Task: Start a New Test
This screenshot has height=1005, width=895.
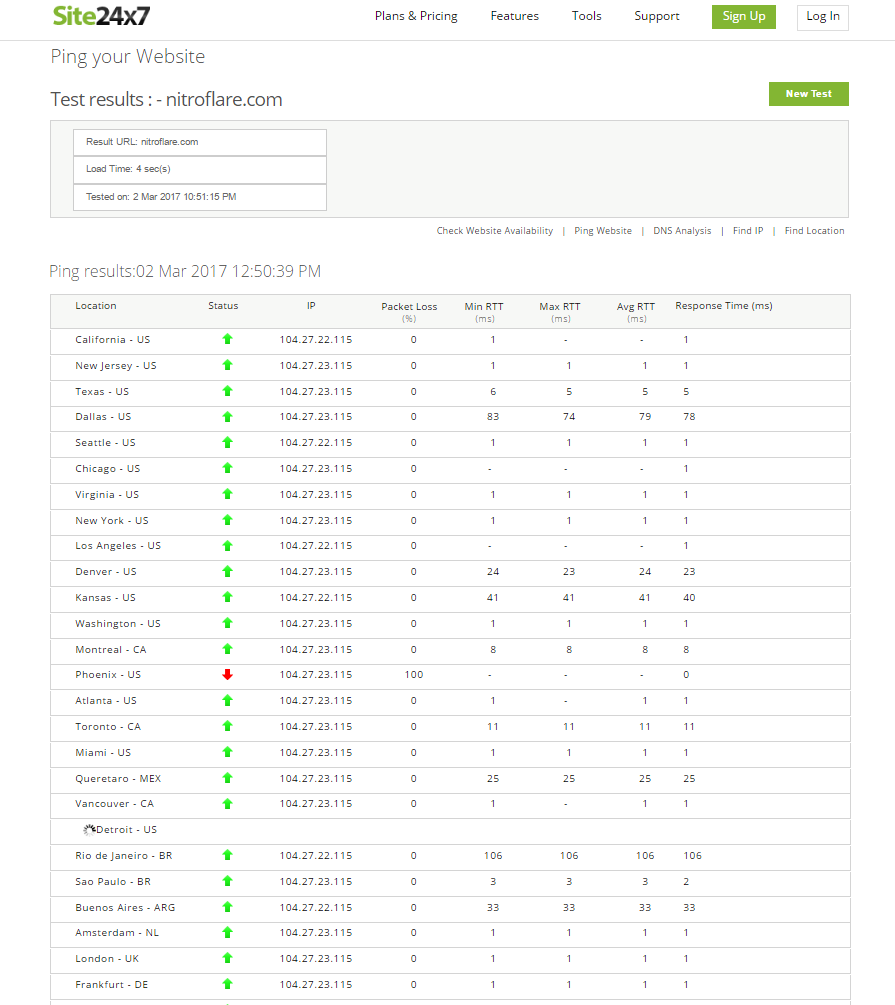Action: coord(808,94)
